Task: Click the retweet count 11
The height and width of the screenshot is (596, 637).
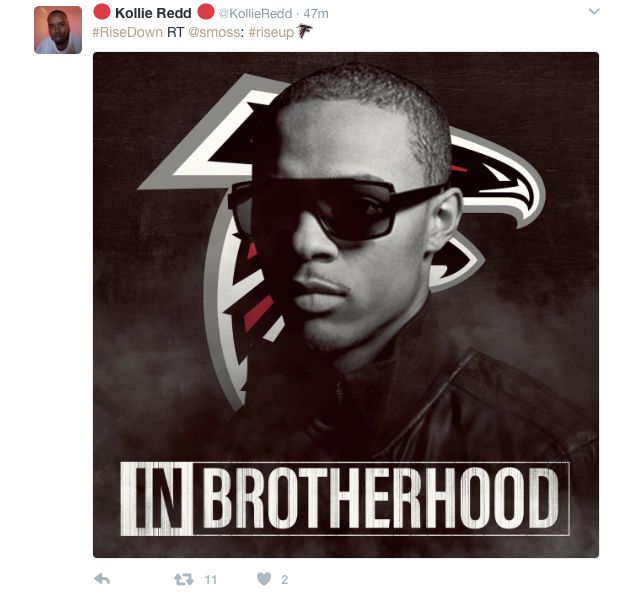Action: 210,580
